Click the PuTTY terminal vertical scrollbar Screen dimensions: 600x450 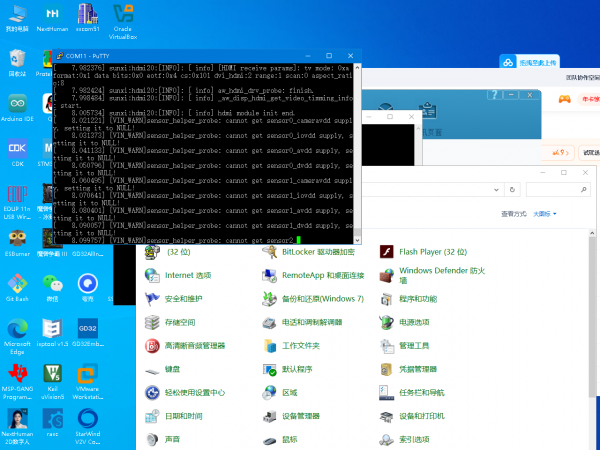pyautogui.click(x=356, y=150)
